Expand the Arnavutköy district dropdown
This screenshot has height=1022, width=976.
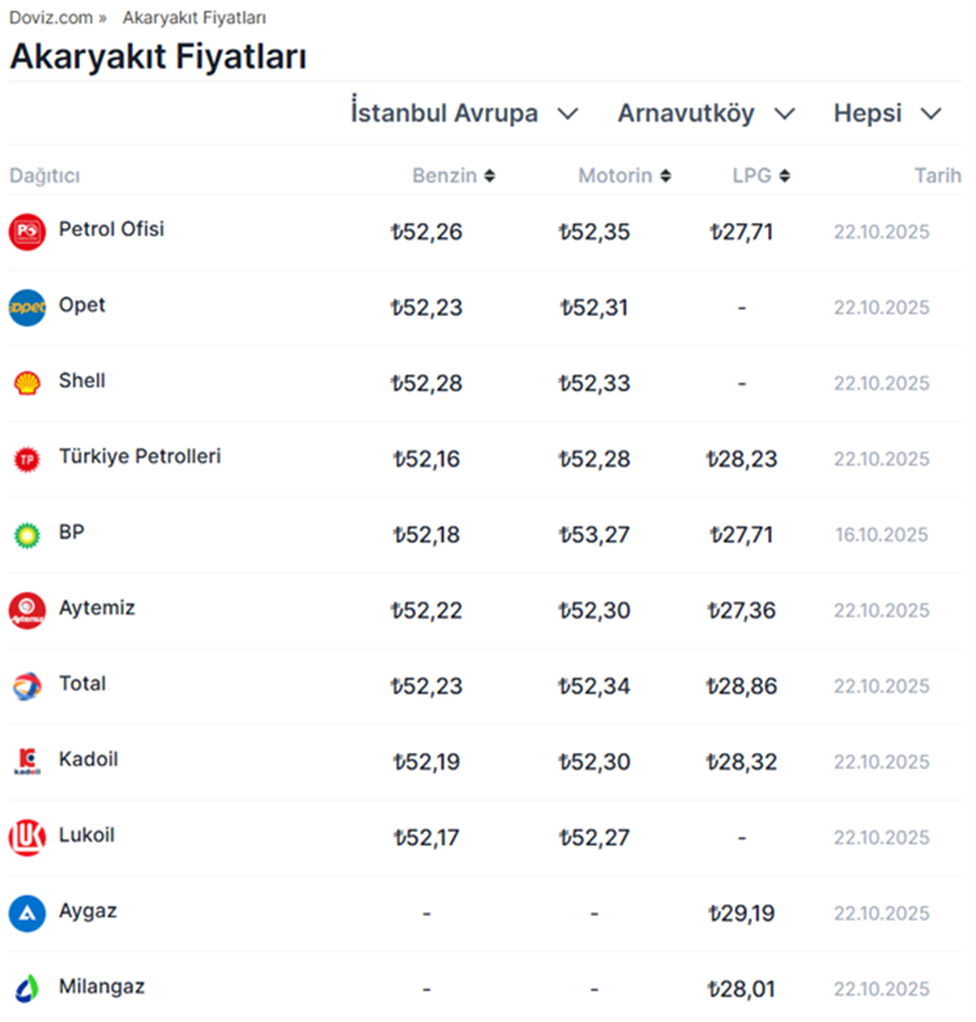(706, 113)
